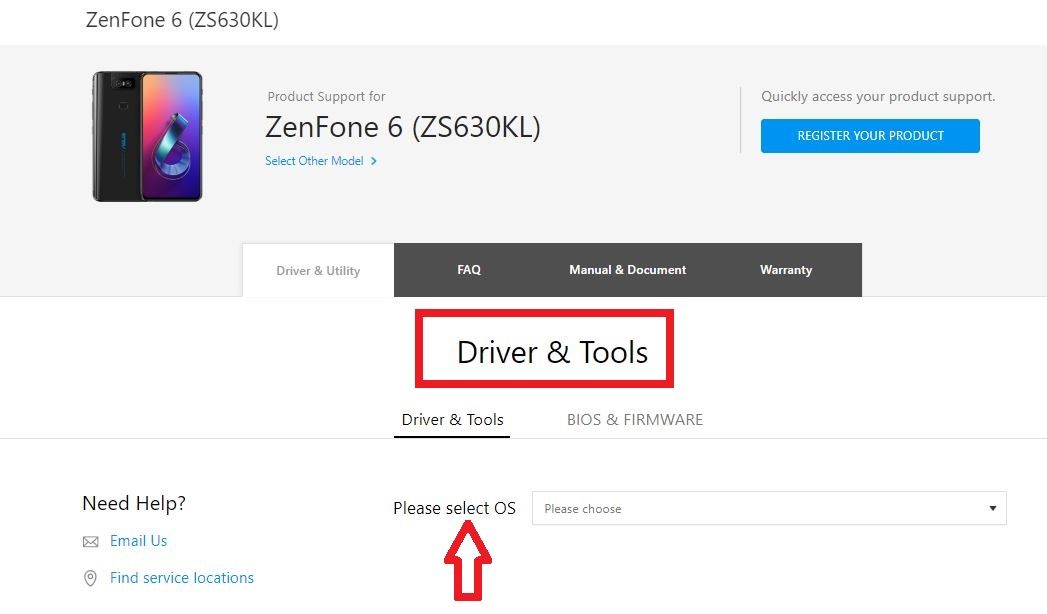The height and width of the screenshot is (614, 1047).
Task: Click the ZenFone 6 page title at top
Action: click(182, 20)
